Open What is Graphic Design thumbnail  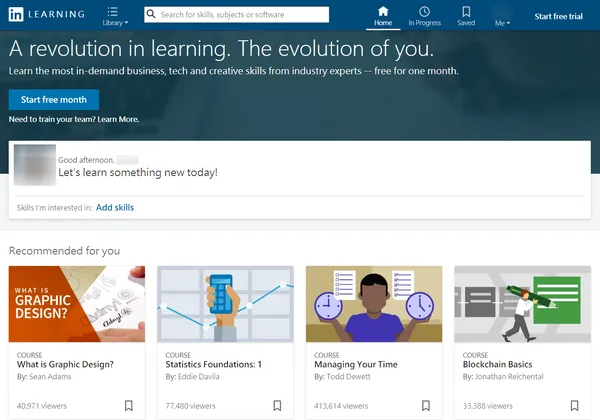[77, 304]
